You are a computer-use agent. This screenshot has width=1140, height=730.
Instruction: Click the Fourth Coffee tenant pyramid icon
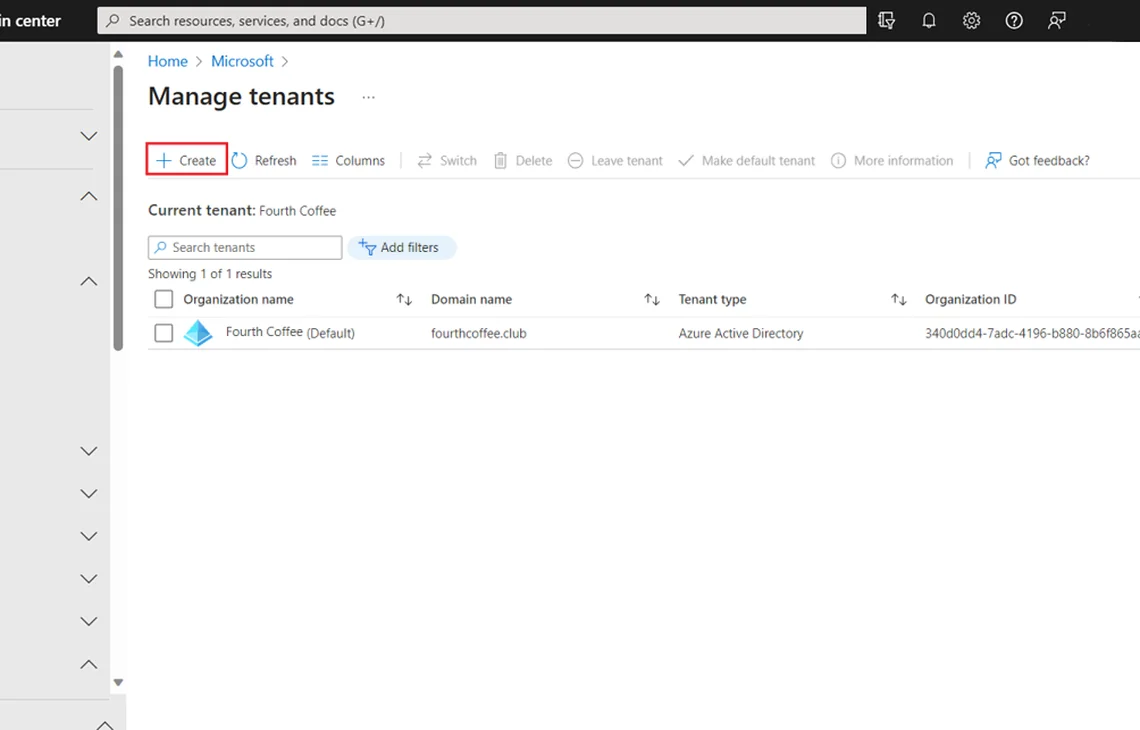pos(198,333)
